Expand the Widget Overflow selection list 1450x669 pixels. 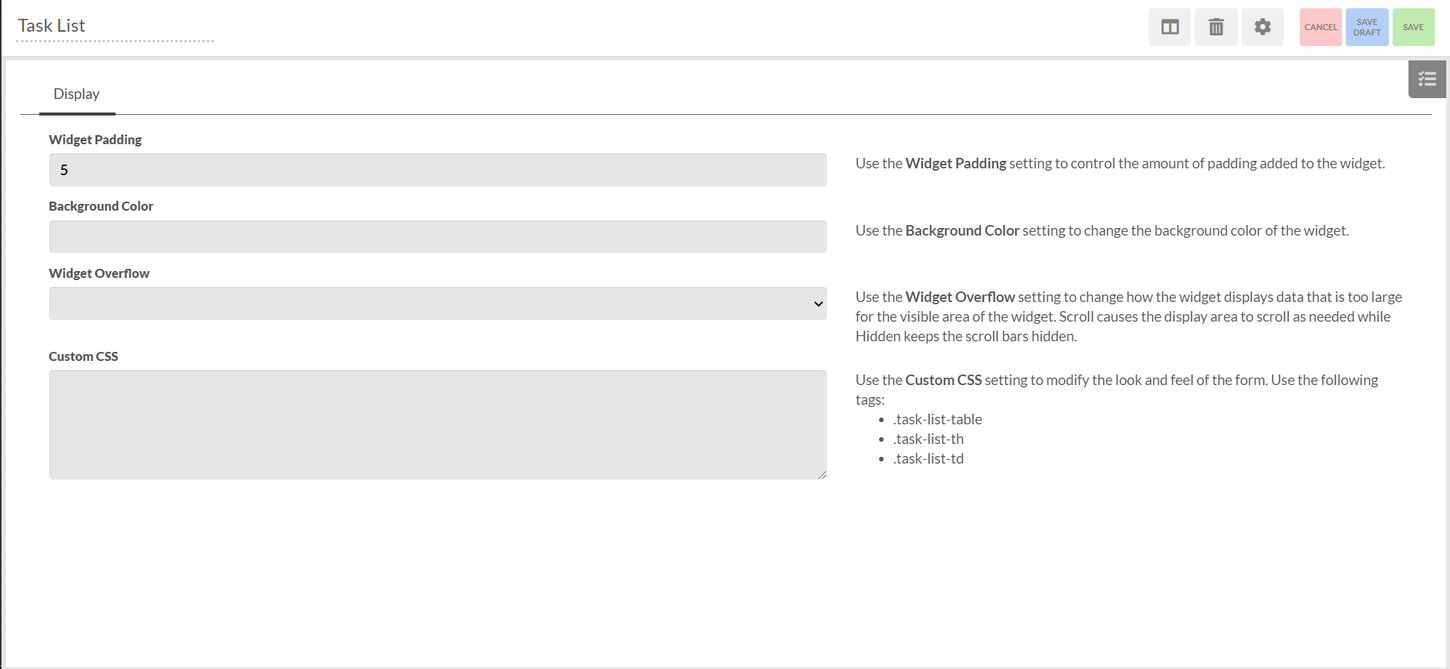point(437,303)
